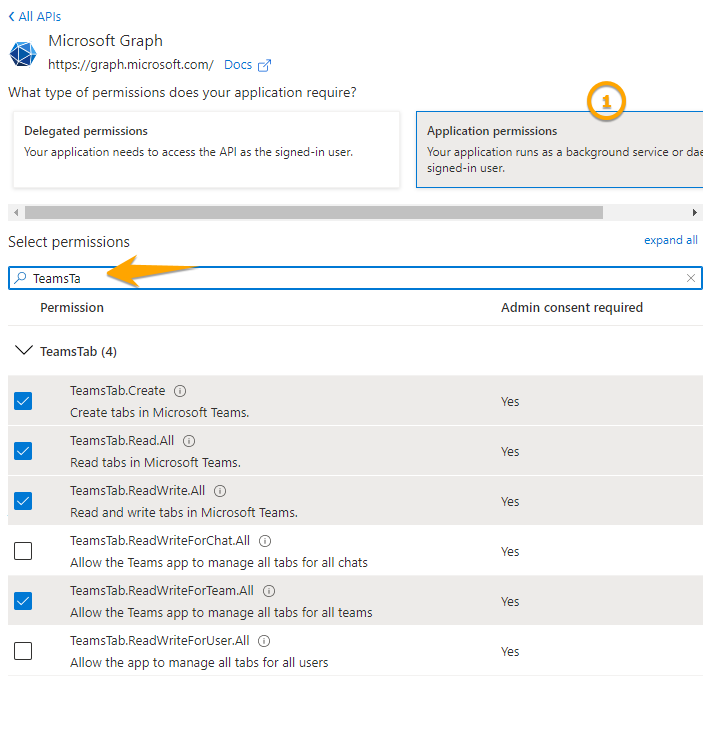Enable TeamsTab.ReadWriteForUser.All checkbox
Screen dimensions: 719x738
23,651
